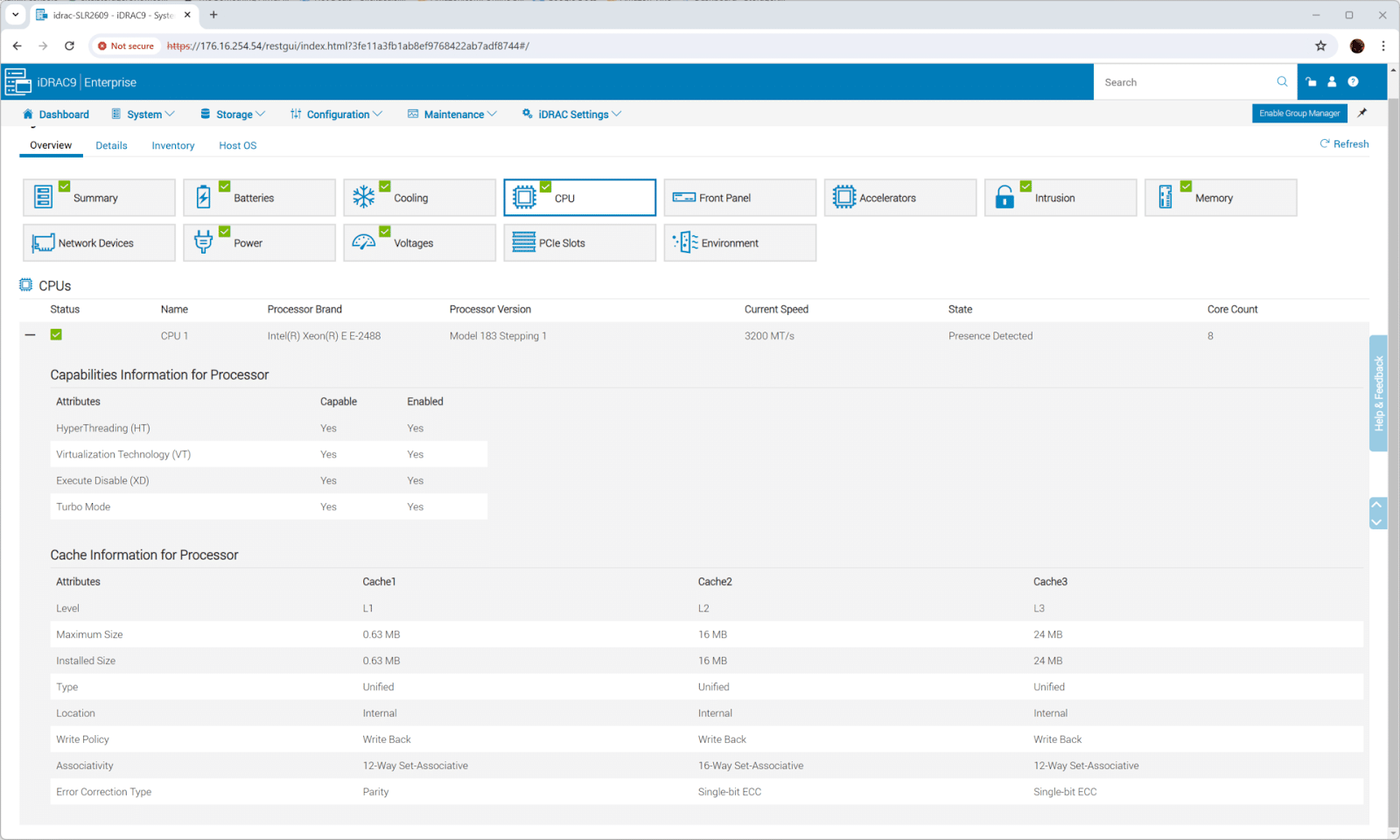Click the Refresh link
The width and height of the screenshot is (1400, 840).
(1344, 144)
